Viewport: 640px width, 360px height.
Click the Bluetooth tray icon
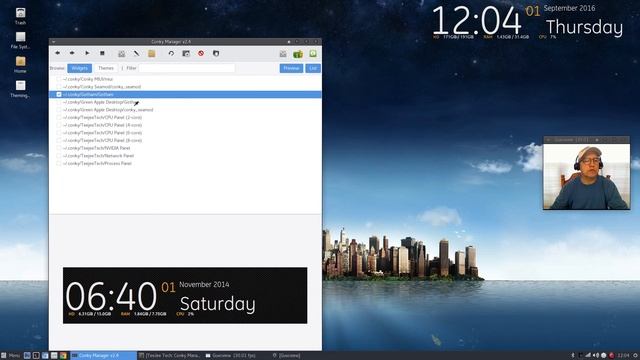click(573, 356)
